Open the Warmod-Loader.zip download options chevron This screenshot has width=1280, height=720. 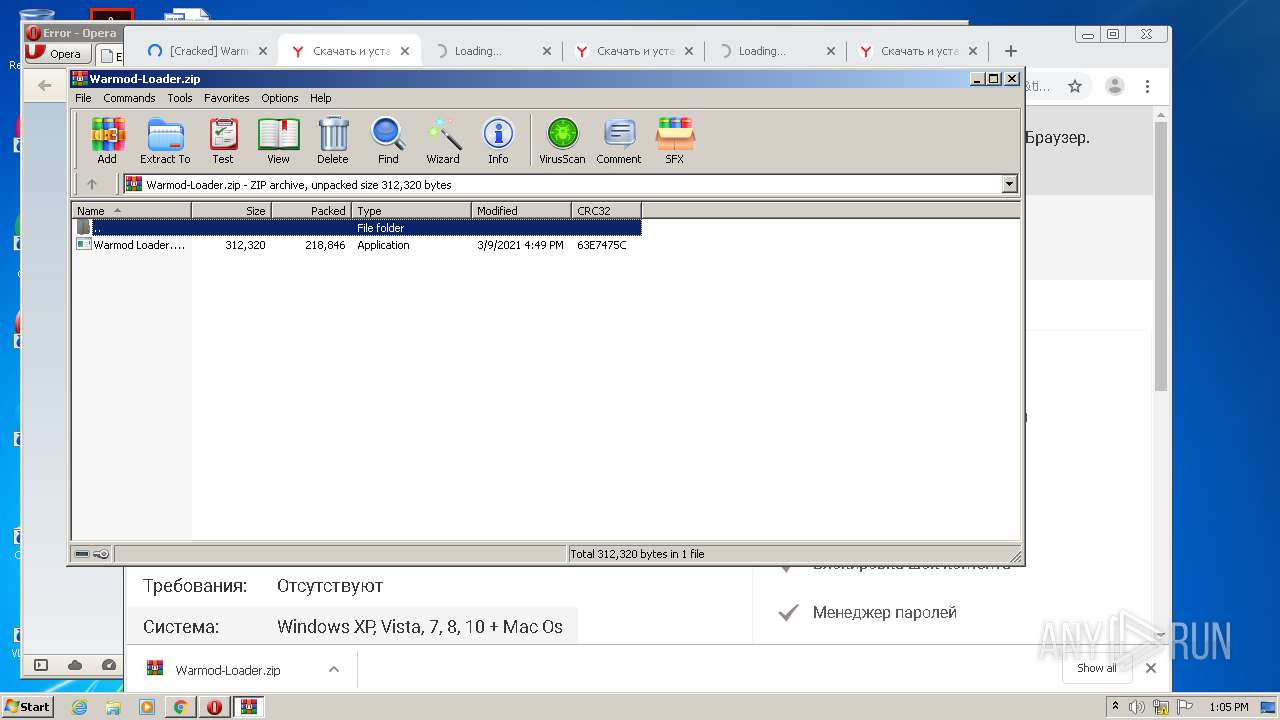coord(334,670)
